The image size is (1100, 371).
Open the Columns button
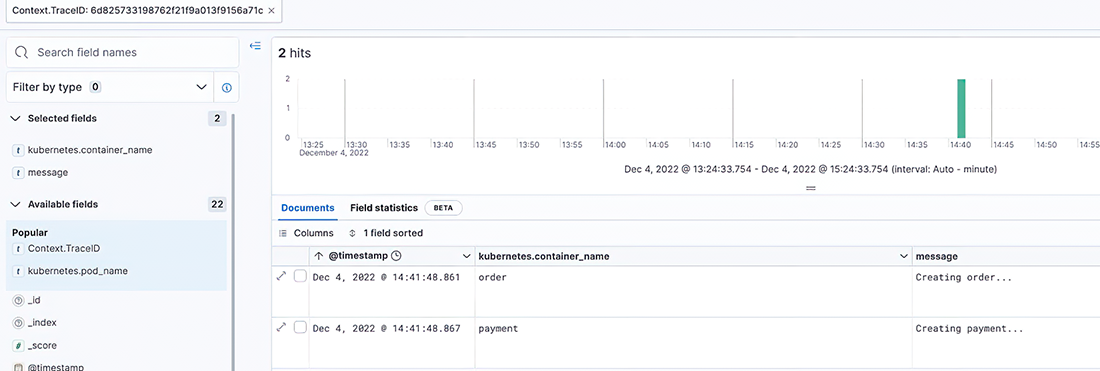pyautogui.click(x=306, y=233)
